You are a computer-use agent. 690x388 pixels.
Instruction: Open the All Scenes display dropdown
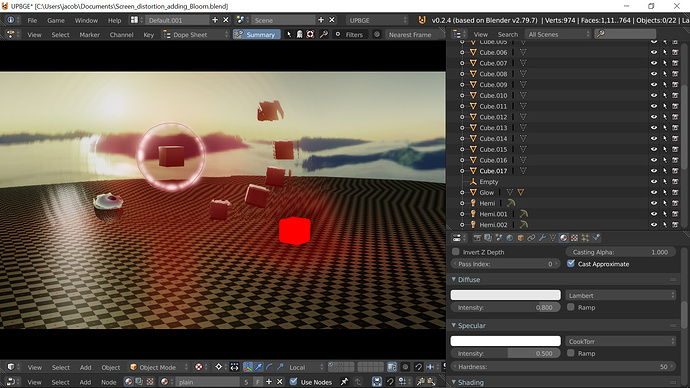click(x=558, y=34)
